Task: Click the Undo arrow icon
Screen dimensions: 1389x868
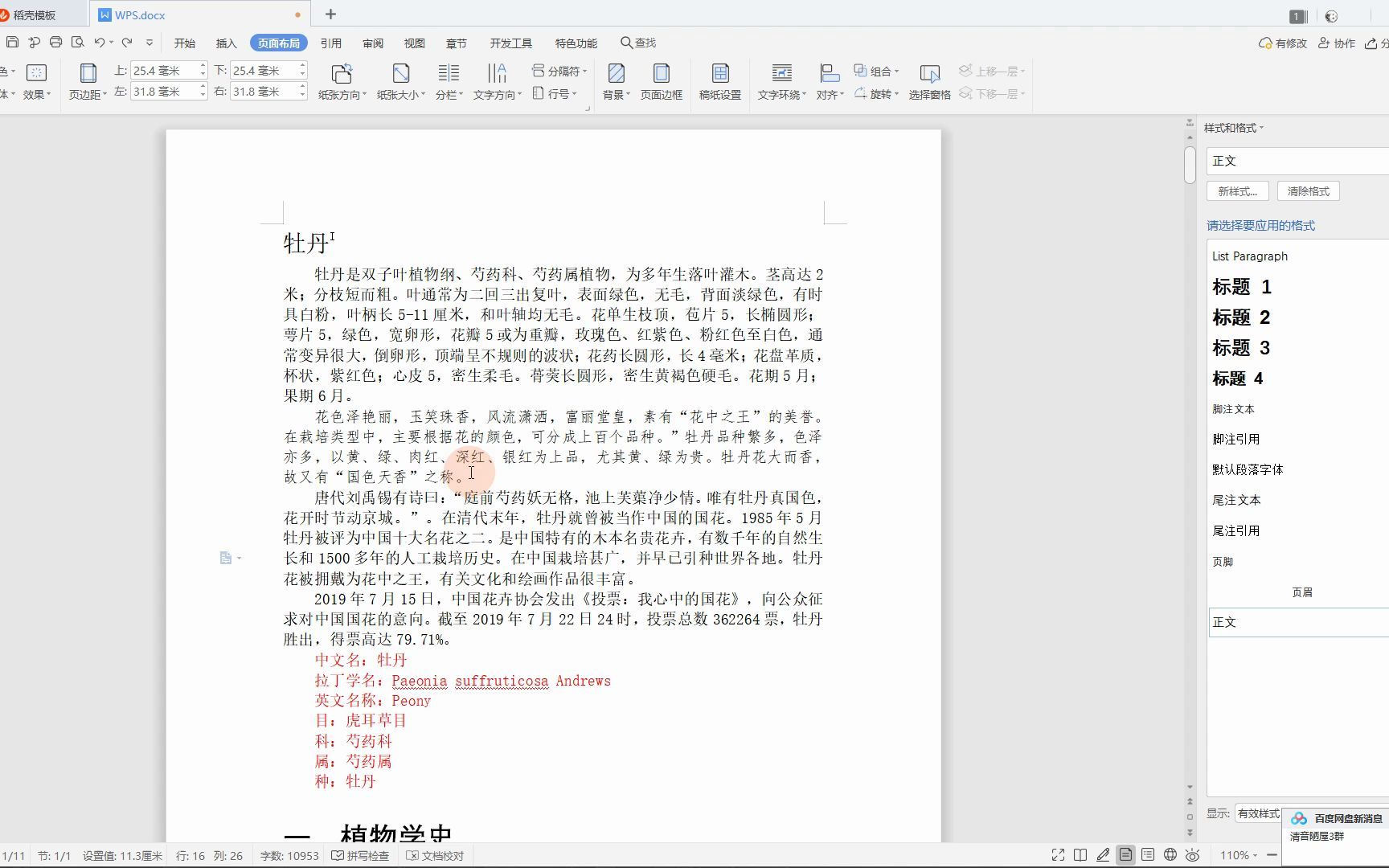Action: coord(100,42)
